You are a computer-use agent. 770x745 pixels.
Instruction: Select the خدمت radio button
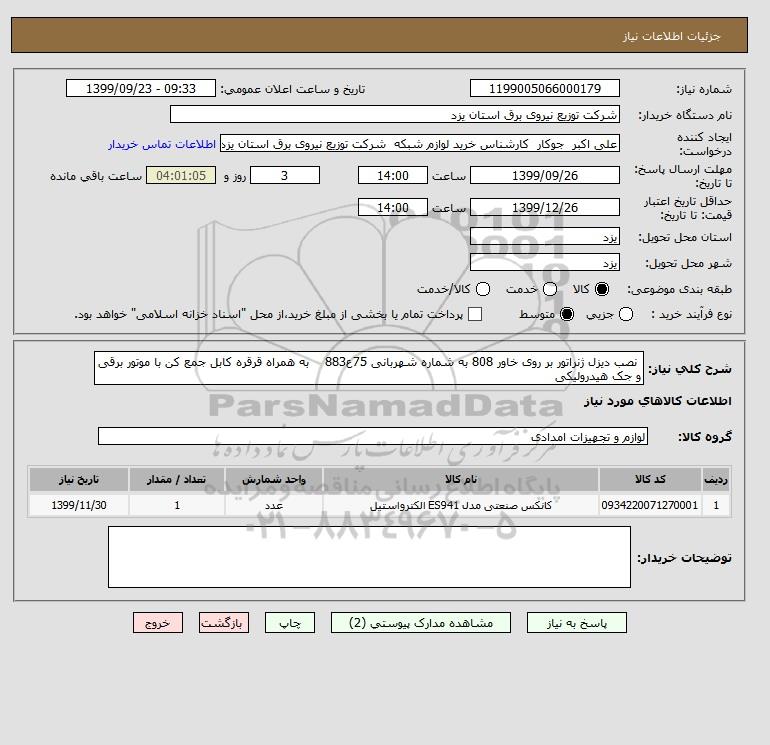tap(550, 289)
